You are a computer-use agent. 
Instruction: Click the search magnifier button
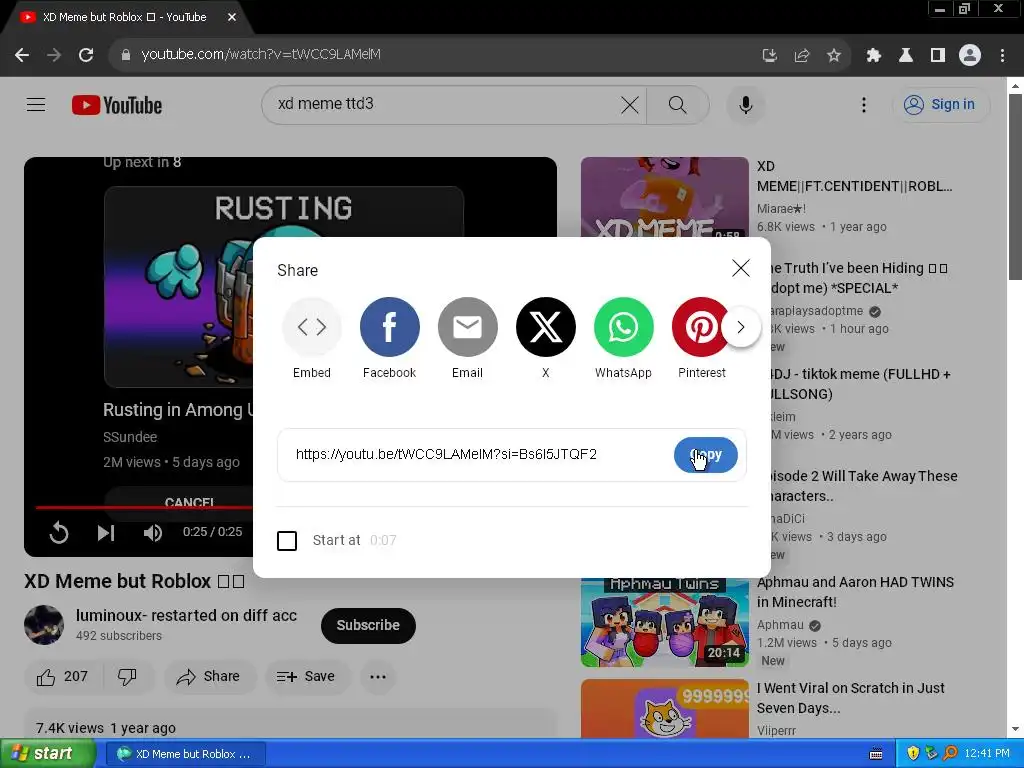[677, 104]
